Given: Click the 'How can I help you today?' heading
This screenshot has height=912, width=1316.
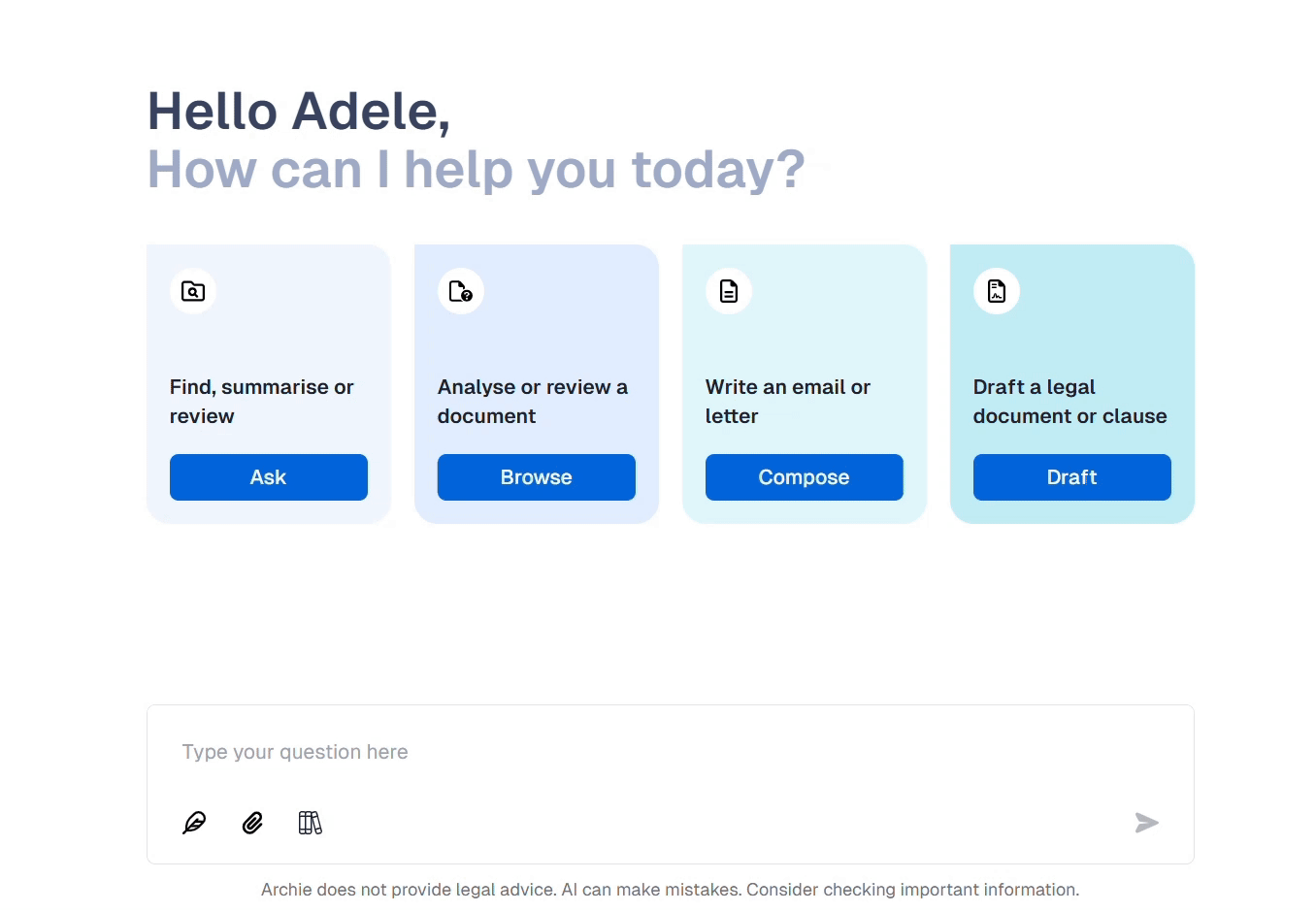Looking at the screenshot, I should (477, 170).
